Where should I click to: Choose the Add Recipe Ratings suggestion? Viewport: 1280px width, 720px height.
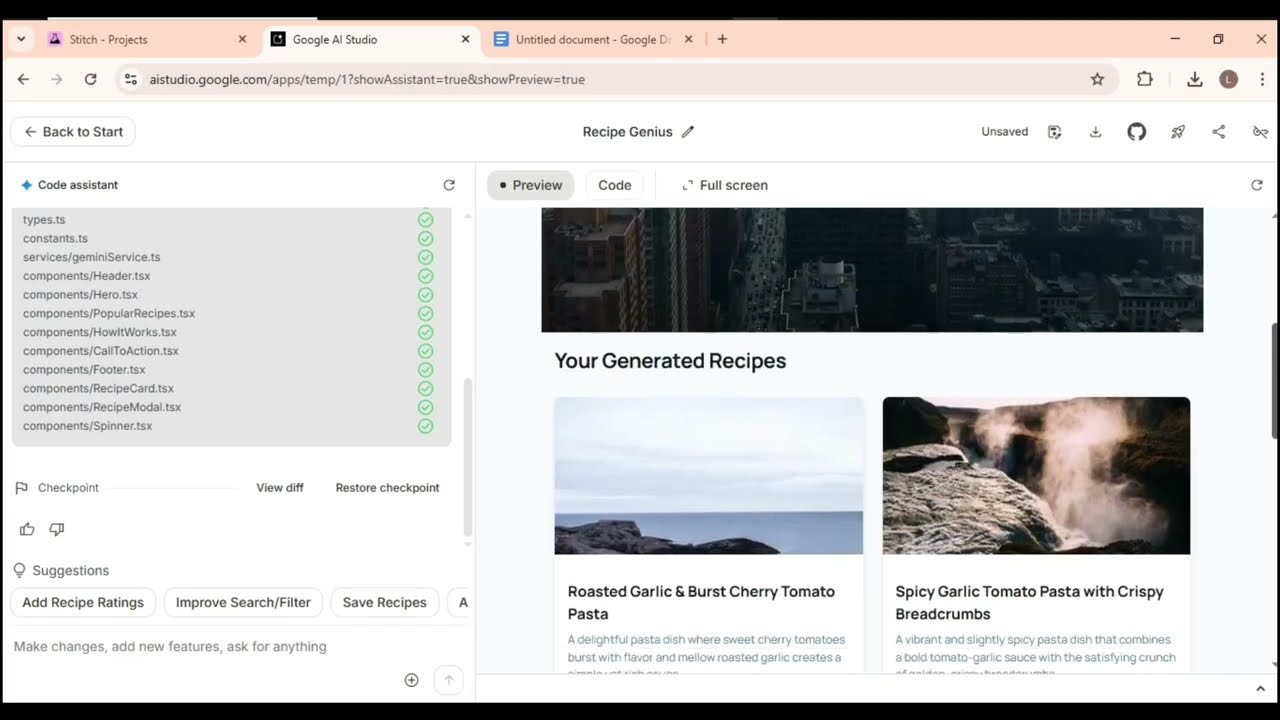pyautogui.click(x=83, y=602)
